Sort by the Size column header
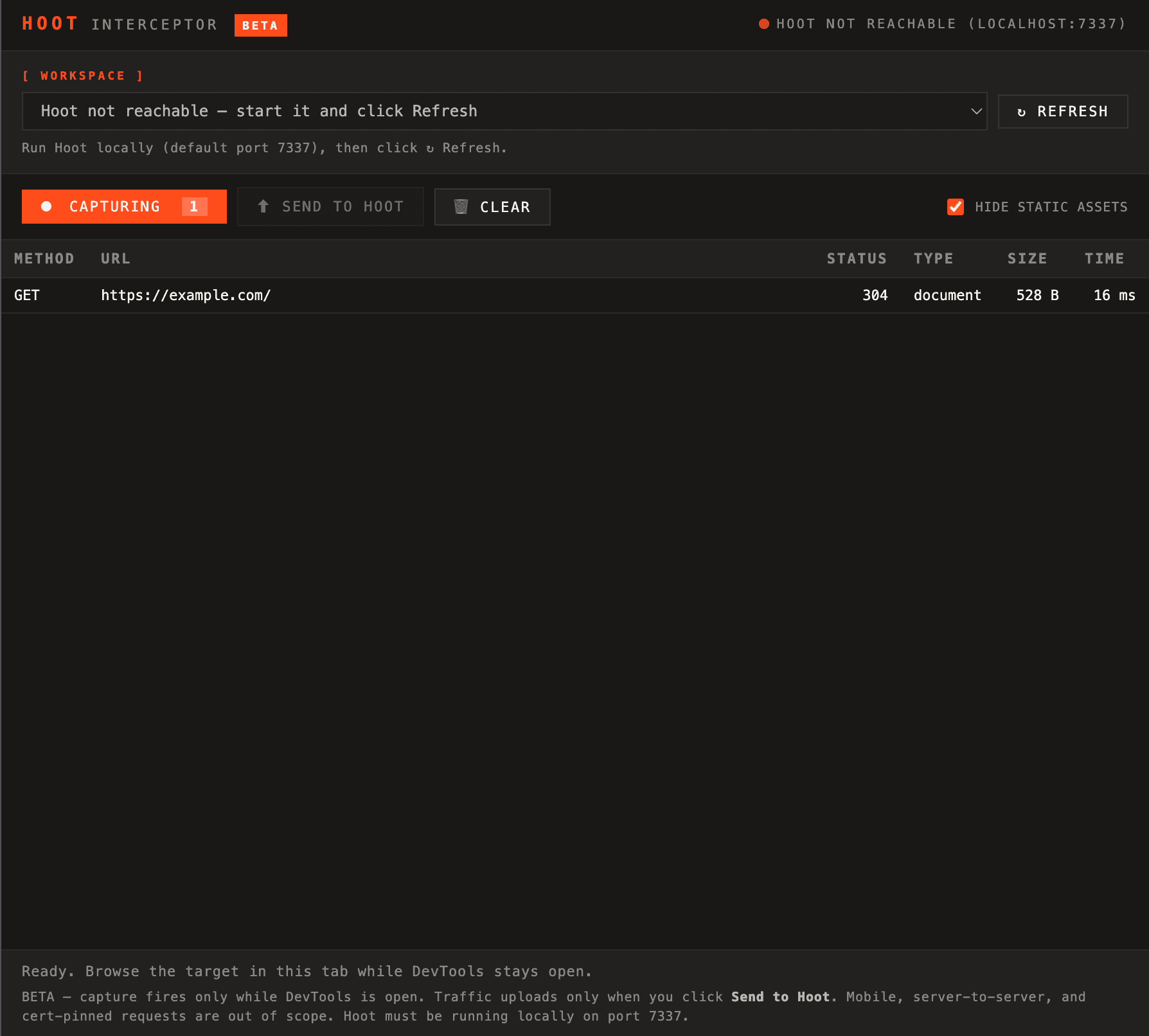Screen dimensions: 1149x1036 coord(1027,258)
